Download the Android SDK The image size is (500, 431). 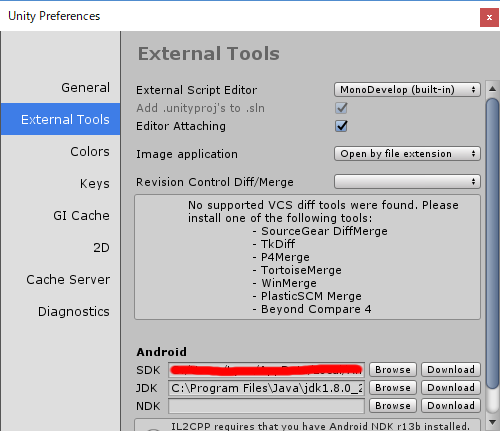coord(451,370)
